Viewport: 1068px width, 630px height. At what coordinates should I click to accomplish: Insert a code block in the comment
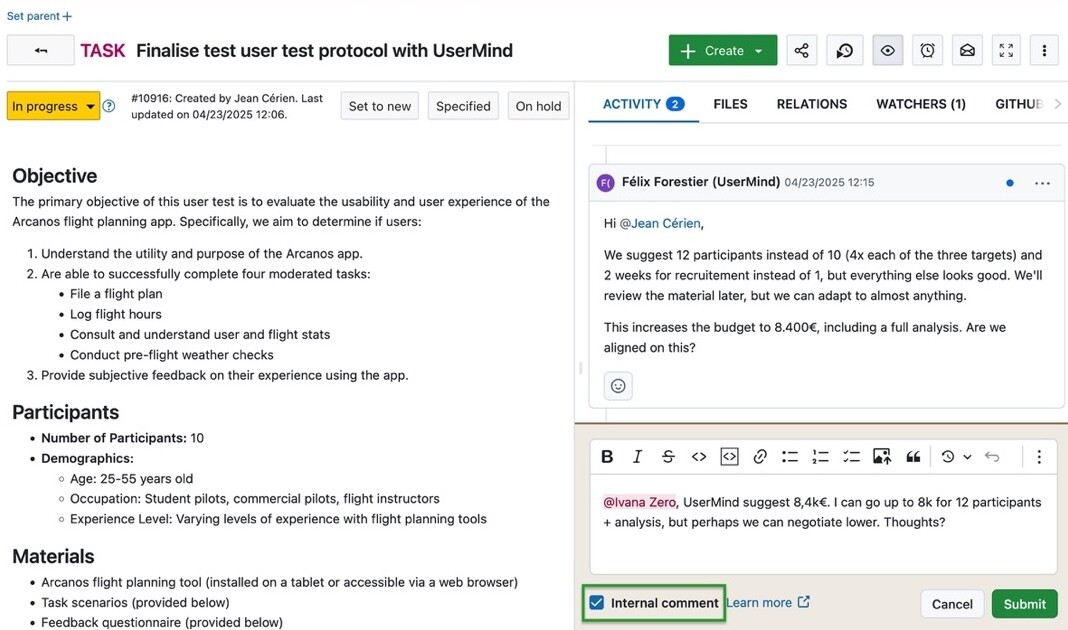click(729, 456)
